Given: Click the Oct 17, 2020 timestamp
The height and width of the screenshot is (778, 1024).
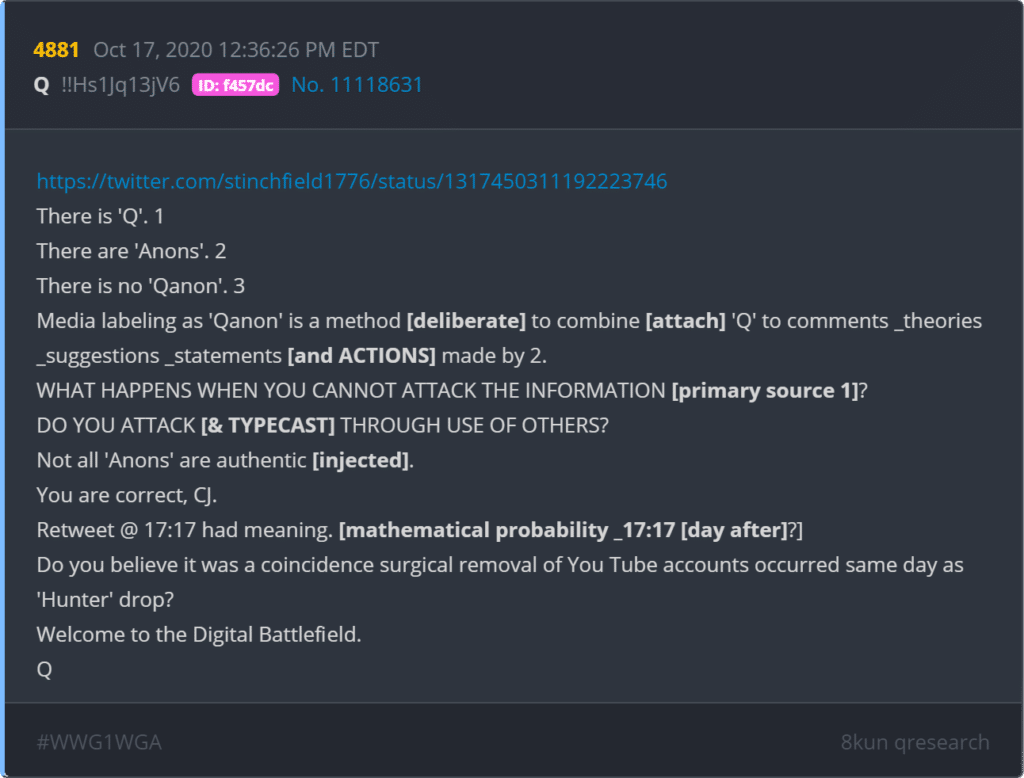Looking at the screenshot, I should click(236, 50).
